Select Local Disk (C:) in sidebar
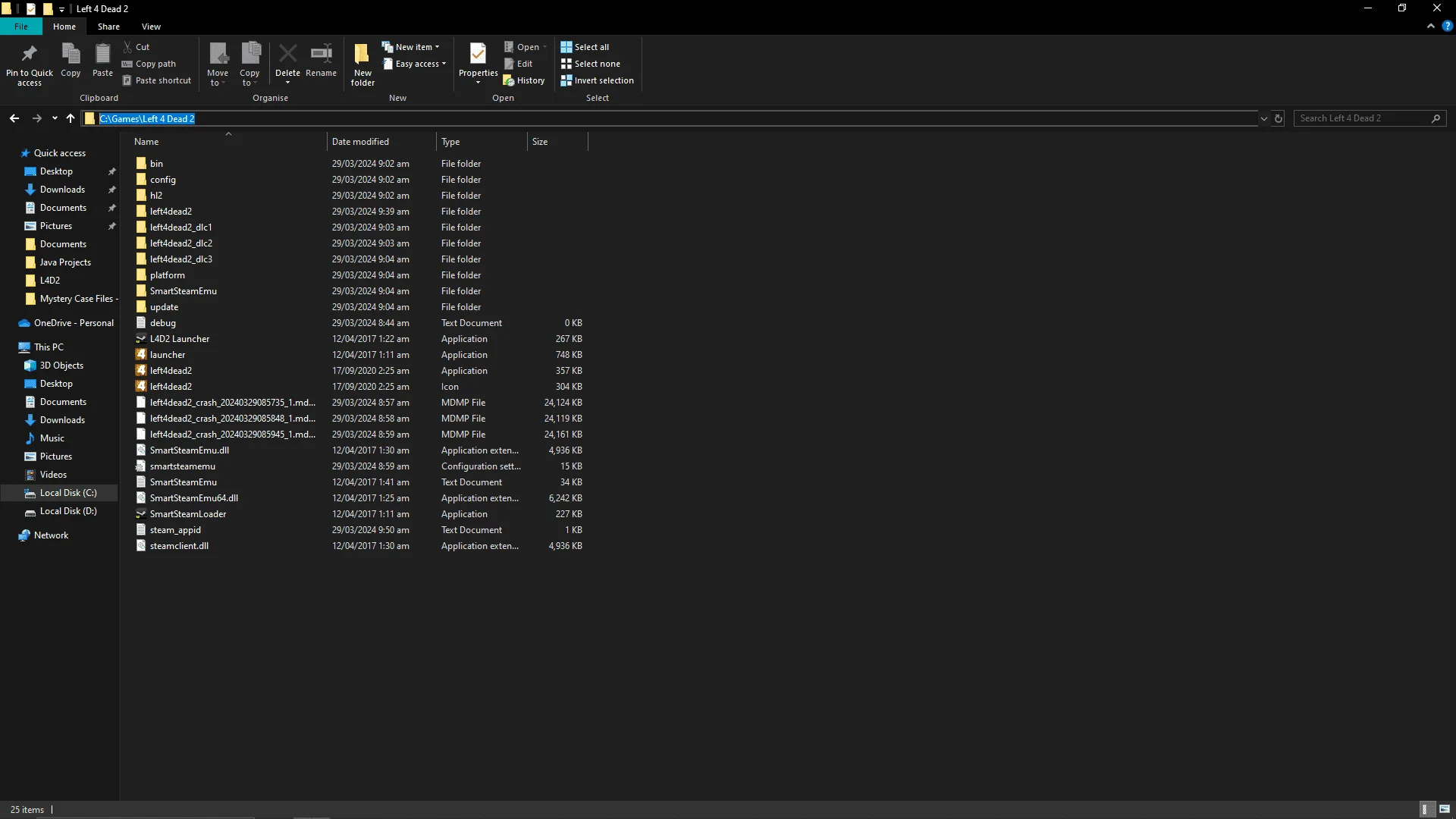The width and height of the screenshot is (1456, 819). click(68, 493)
